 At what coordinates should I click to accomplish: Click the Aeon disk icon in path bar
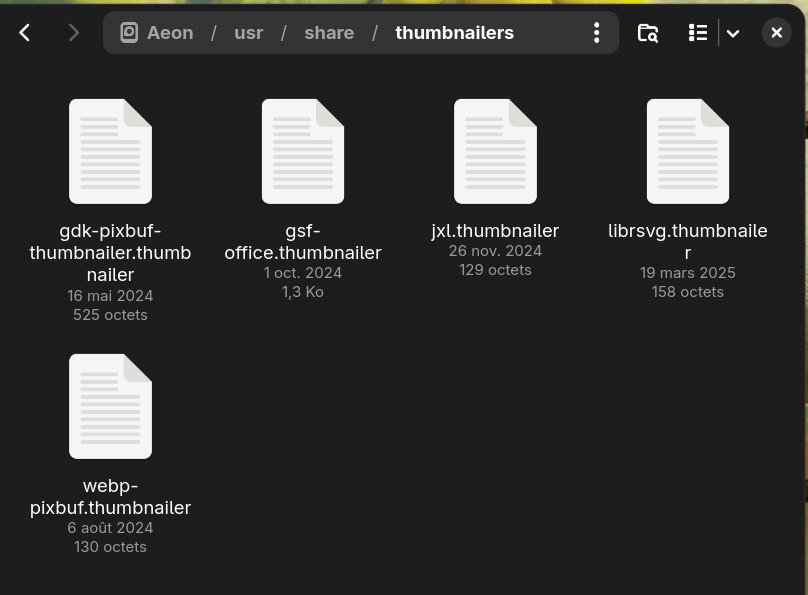pos(129,33)
